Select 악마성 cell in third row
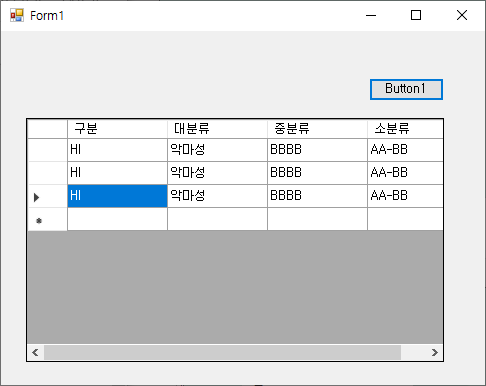Viewport: 486px width, 386px height. pyautogui.click(x=217, y=196)
